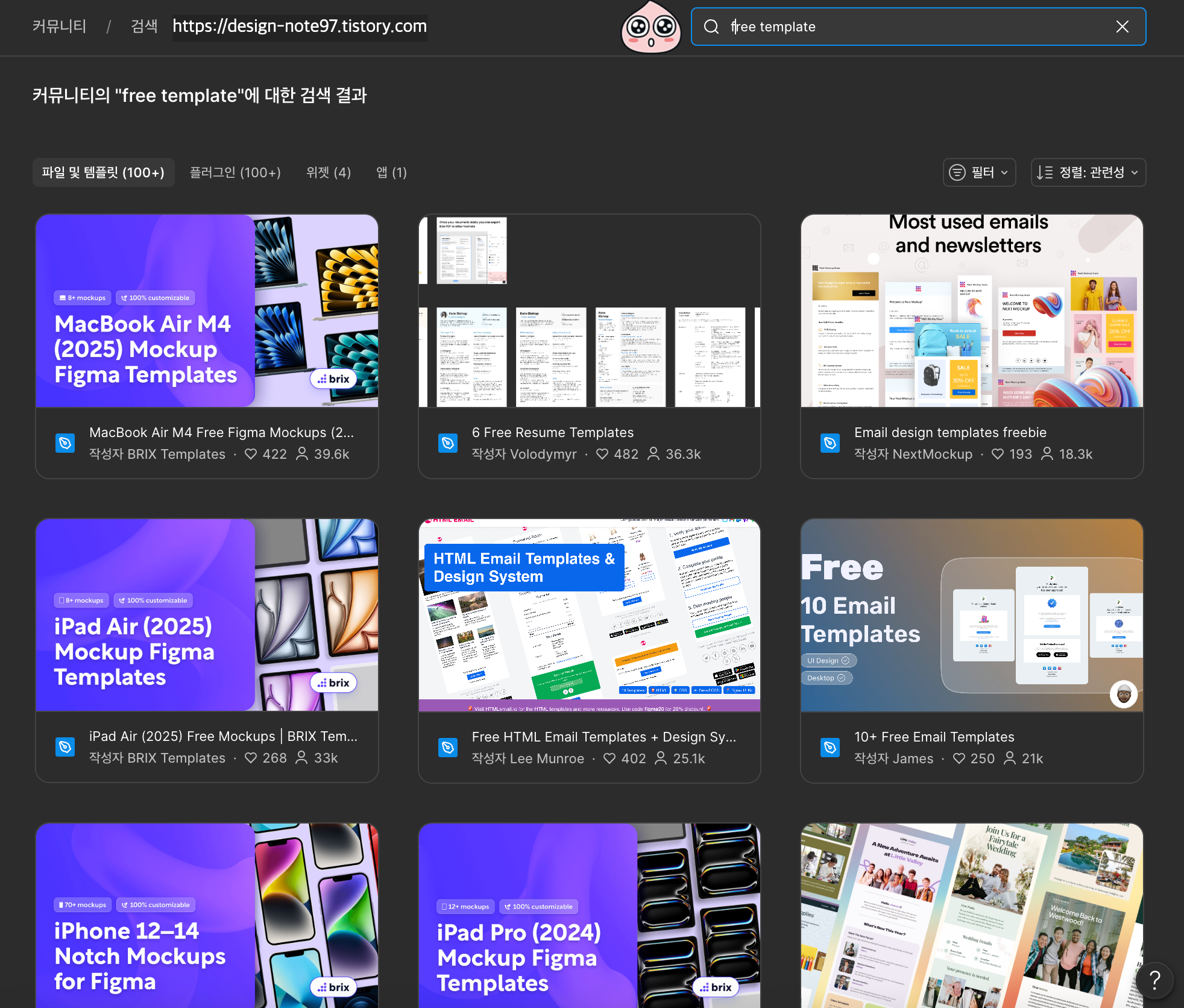
Task: Open author Lee Munroe profile
Action: (x=547, y=758)
